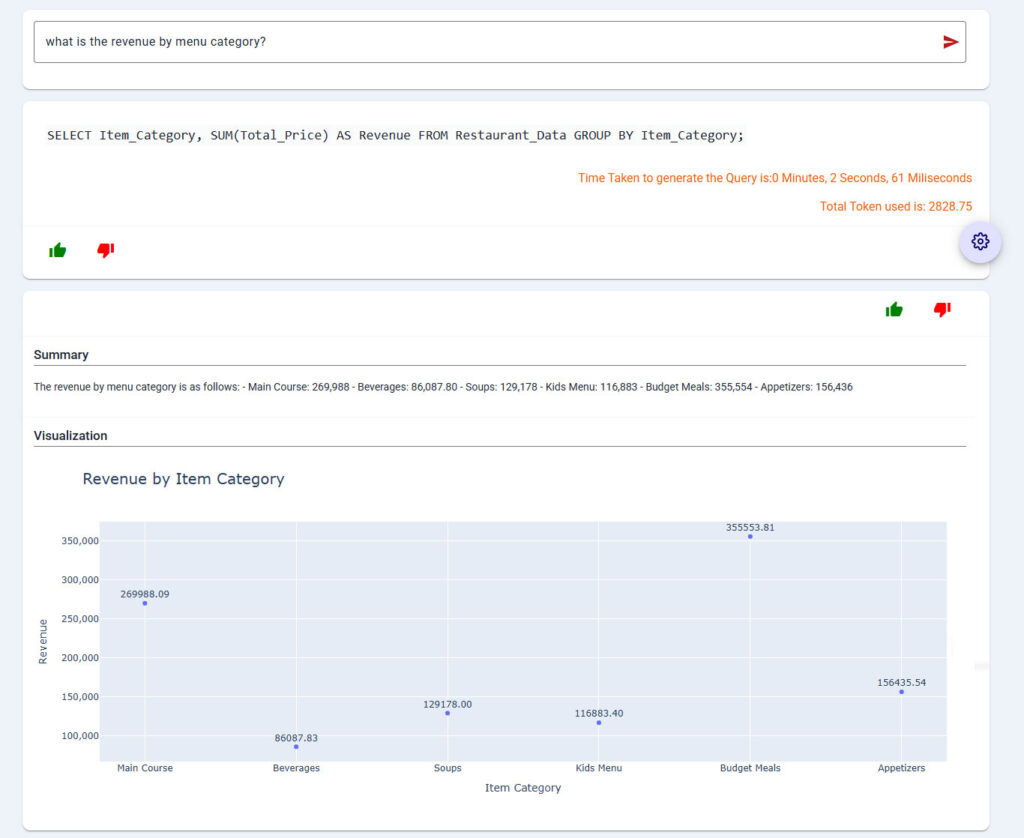Give thumbs down to the summary result
1024x838 pixels.
(942, 310)
